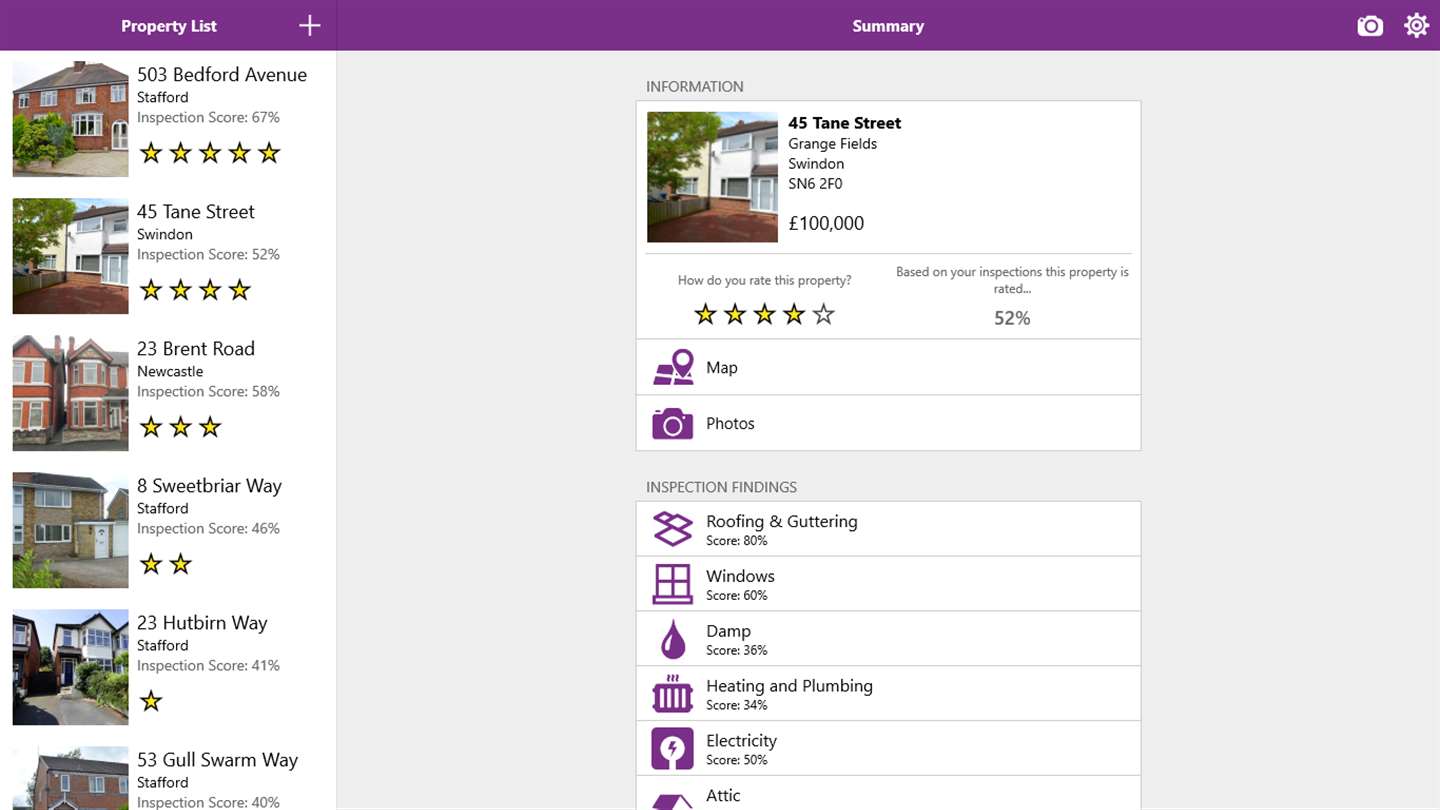Click the 503 Bedford Avenue house thumbnail
The height and width of the screenshot is (810, 1440).
click(x=70, y=119)
